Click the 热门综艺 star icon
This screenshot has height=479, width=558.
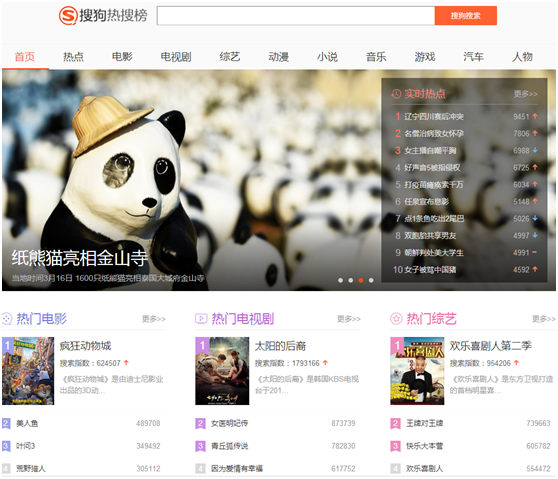pos(396,319)
